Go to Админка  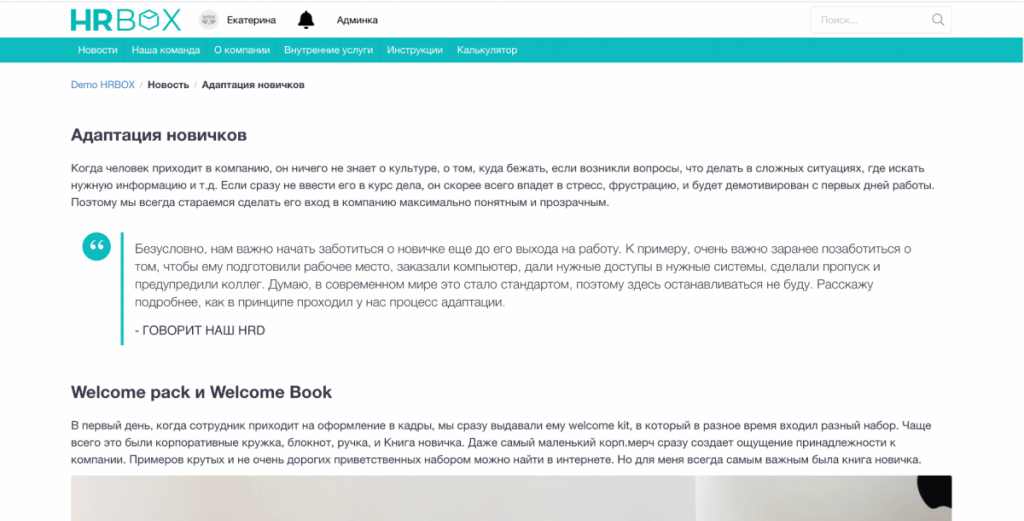(x=357, y=20)
